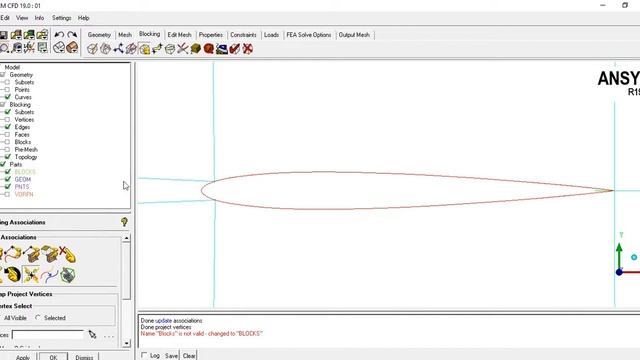The height and width of the screenshot is (360, 640).
Task: Toggle Edges checkbox under Blocking
Action: coord(7,127)
